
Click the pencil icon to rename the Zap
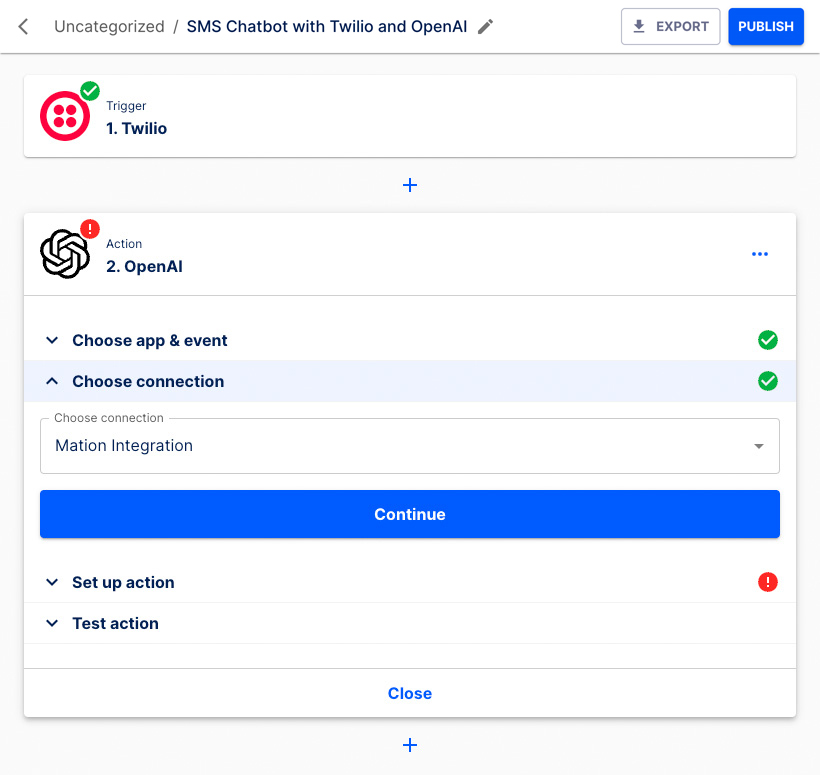pyautogui.click(x=485, y=26)
